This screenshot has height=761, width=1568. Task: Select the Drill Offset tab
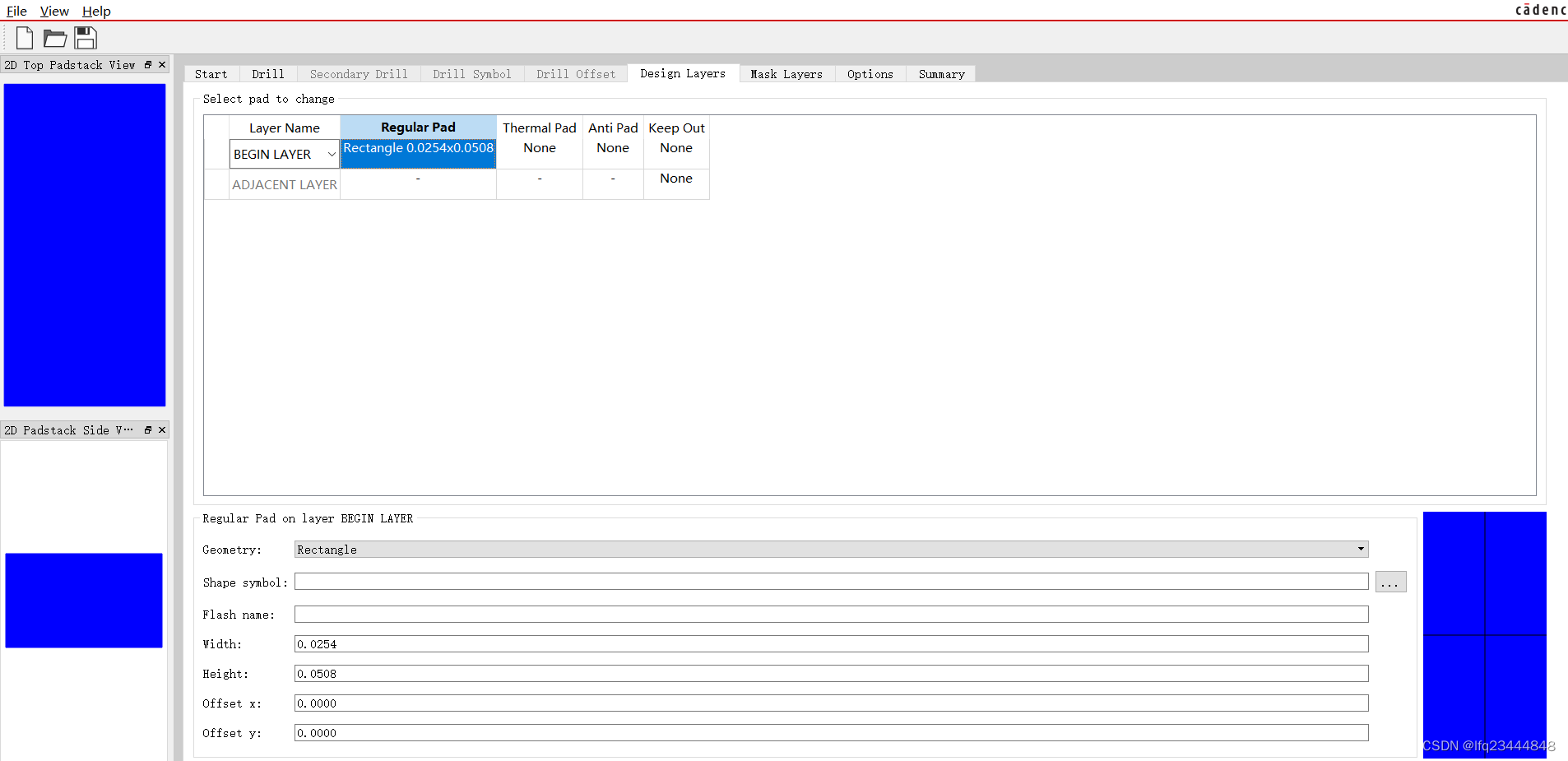point(576,74)
